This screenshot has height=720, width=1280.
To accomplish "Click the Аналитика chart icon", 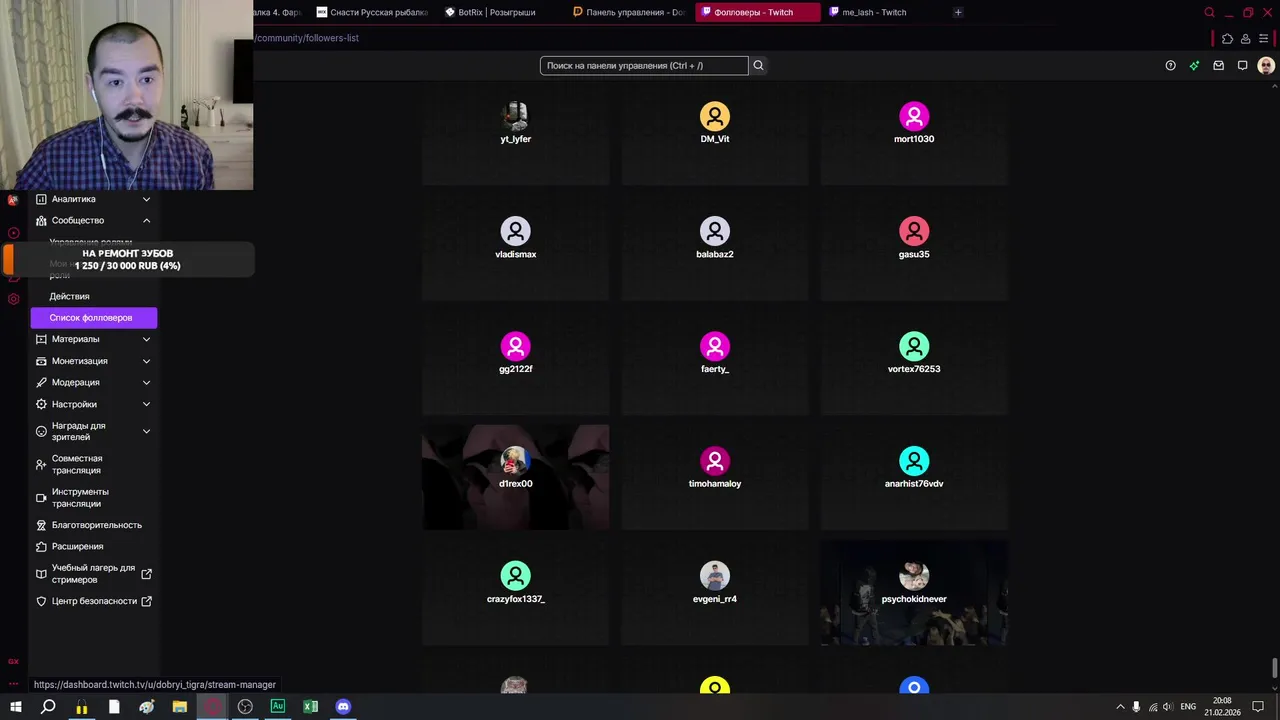I will click(41, 199).
